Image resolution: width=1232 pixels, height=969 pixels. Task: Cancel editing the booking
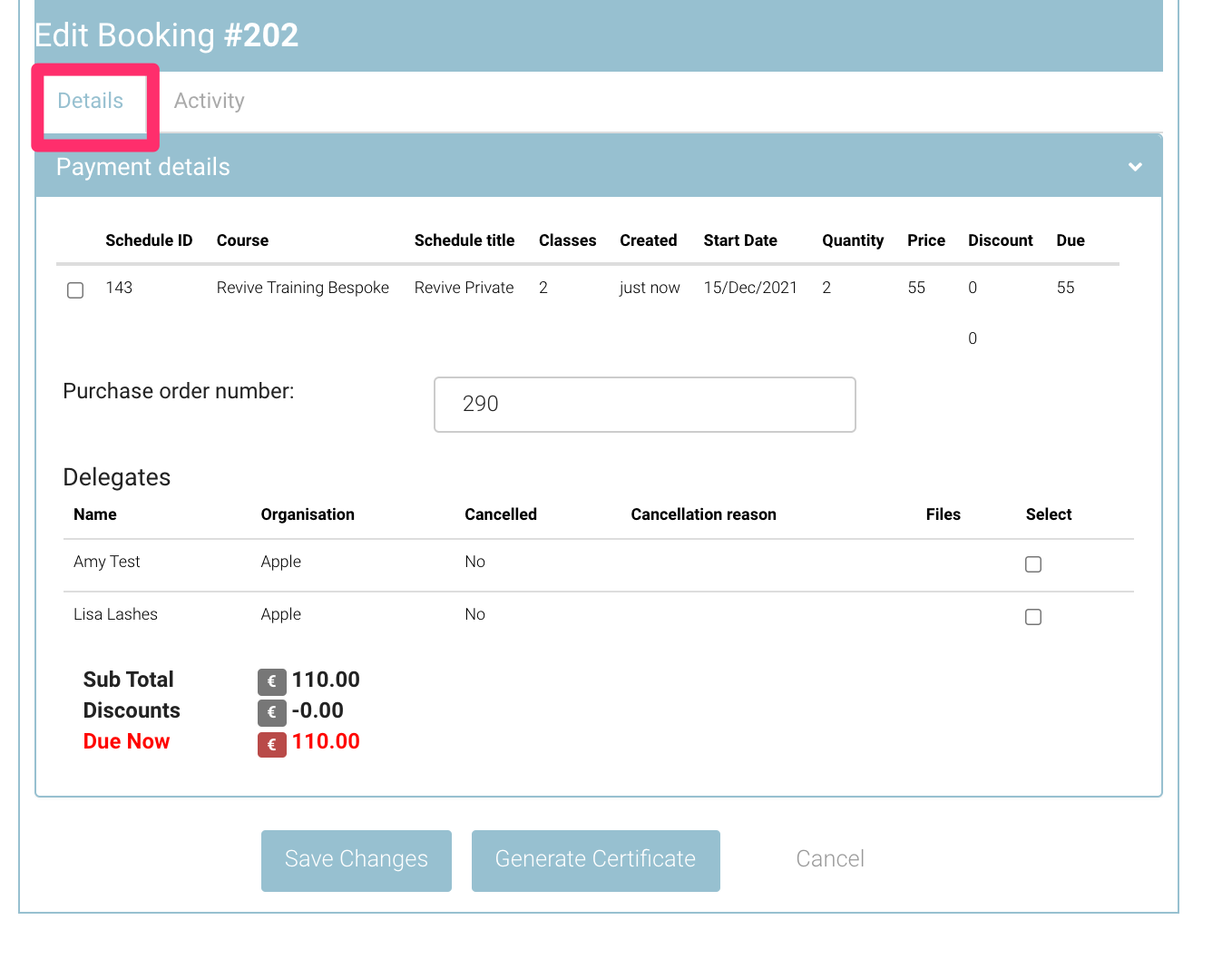(x=829, y=860)
